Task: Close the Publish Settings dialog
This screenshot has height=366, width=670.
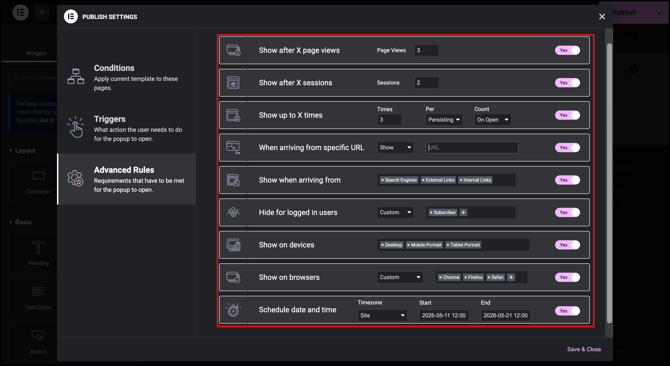Action: point(602,17)
